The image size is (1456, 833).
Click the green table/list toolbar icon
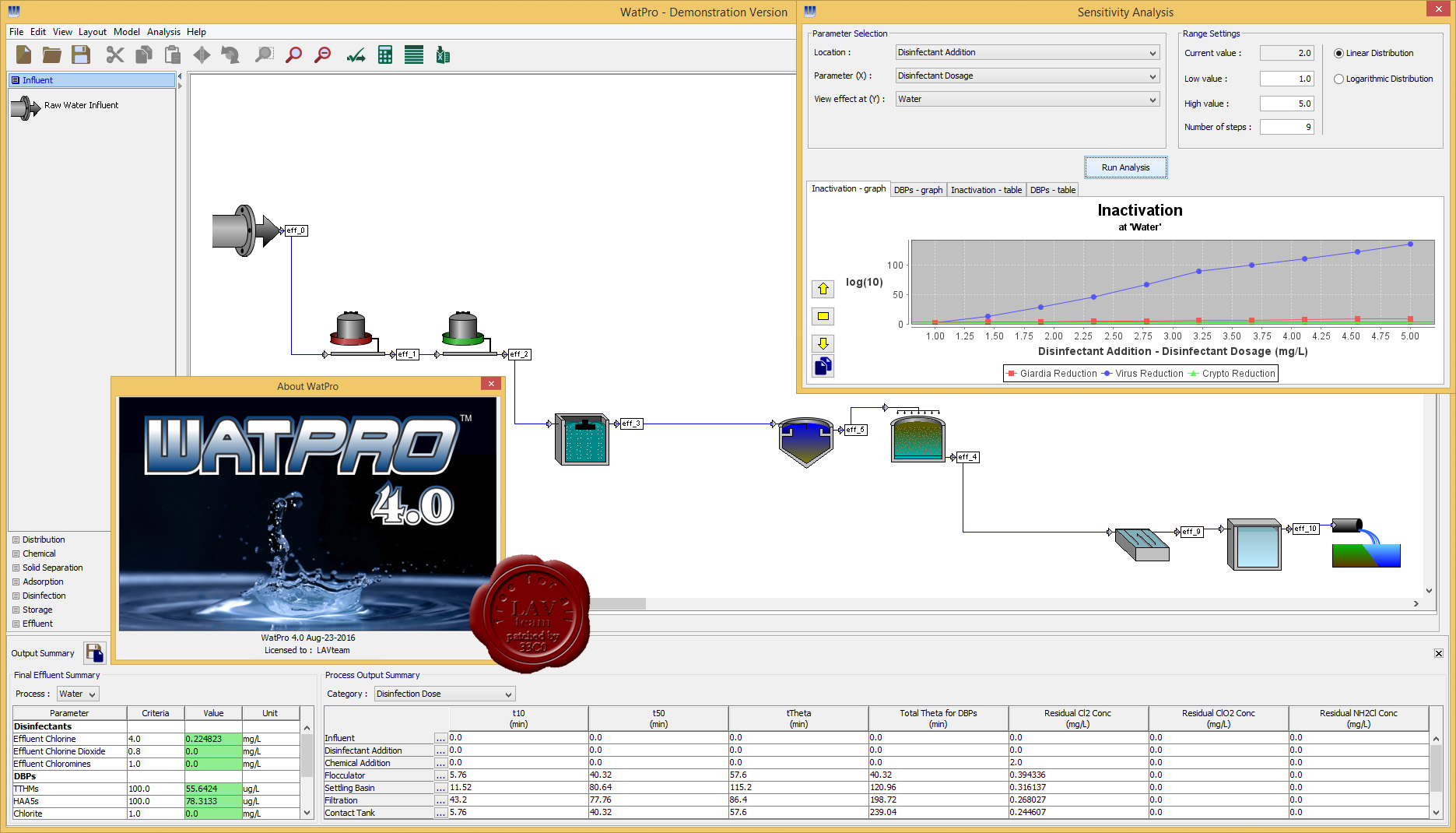tap(414, 54)
